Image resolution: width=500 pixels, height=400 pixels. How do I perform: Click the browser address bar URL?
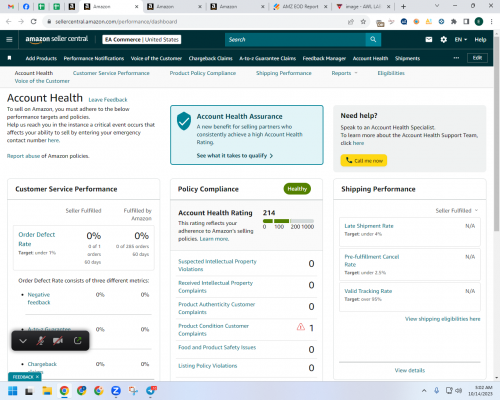click(116, 22)
